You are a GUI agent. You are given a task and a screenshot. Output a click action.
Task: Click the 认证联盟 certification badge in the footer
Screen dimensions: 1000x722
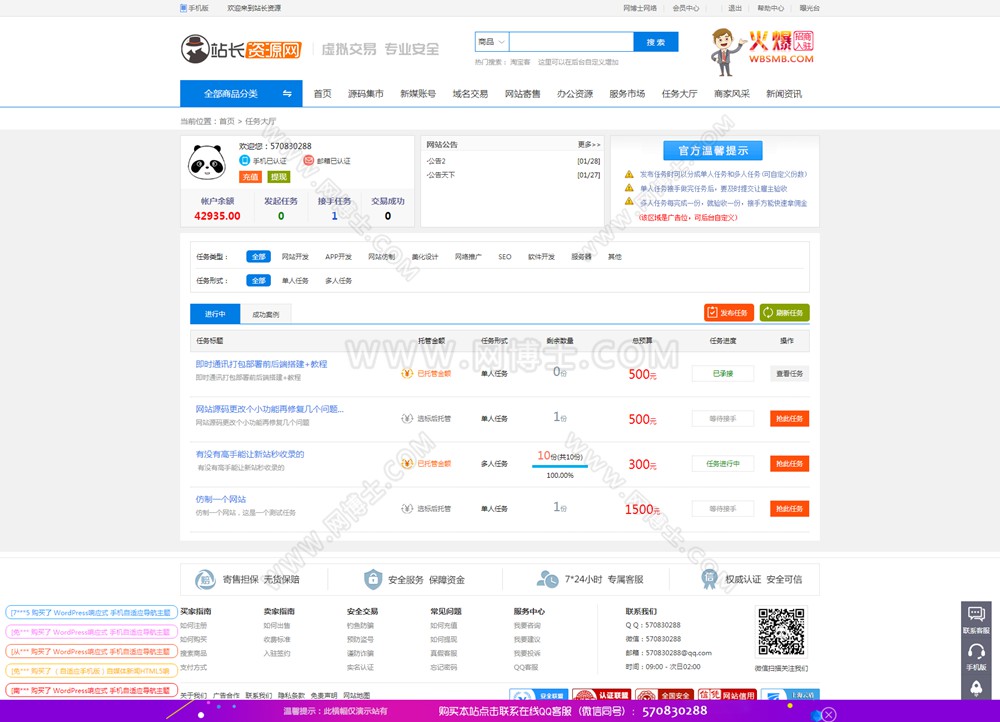coord(601,695)
